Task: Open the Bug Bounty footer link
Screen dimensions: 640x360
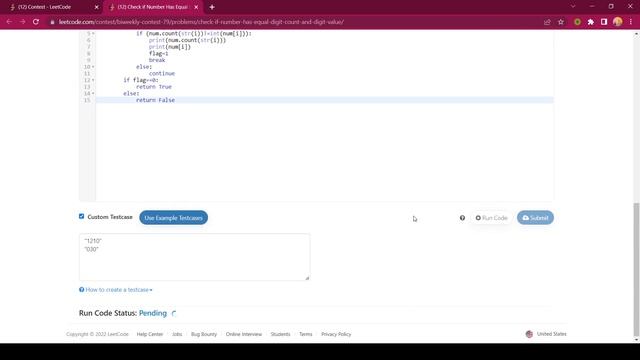Action: click(204, 334)
